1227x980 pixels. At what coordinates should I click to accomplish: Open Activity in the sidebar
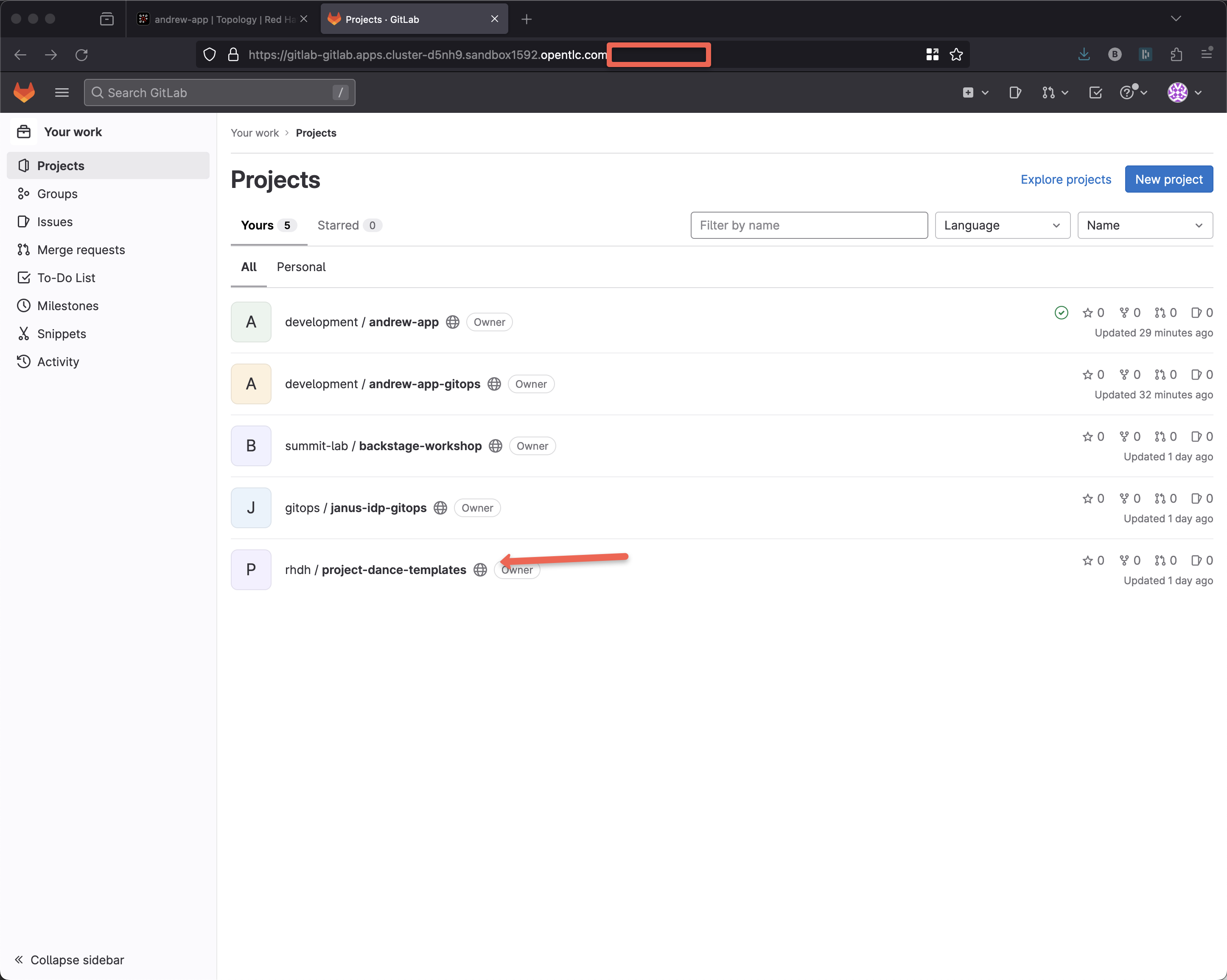pos(58,361)
